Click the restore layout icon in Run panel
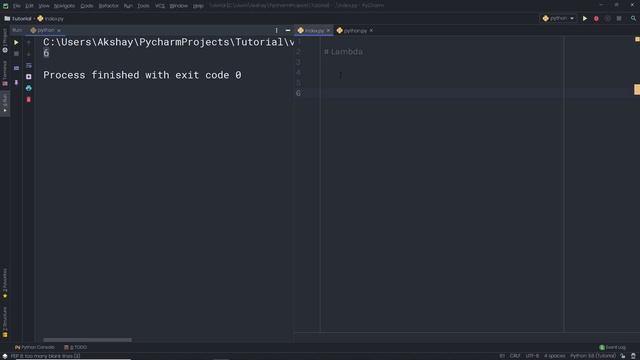Viewport: 640px width, 360px height. pyautogui.click(x=16, y=68)
